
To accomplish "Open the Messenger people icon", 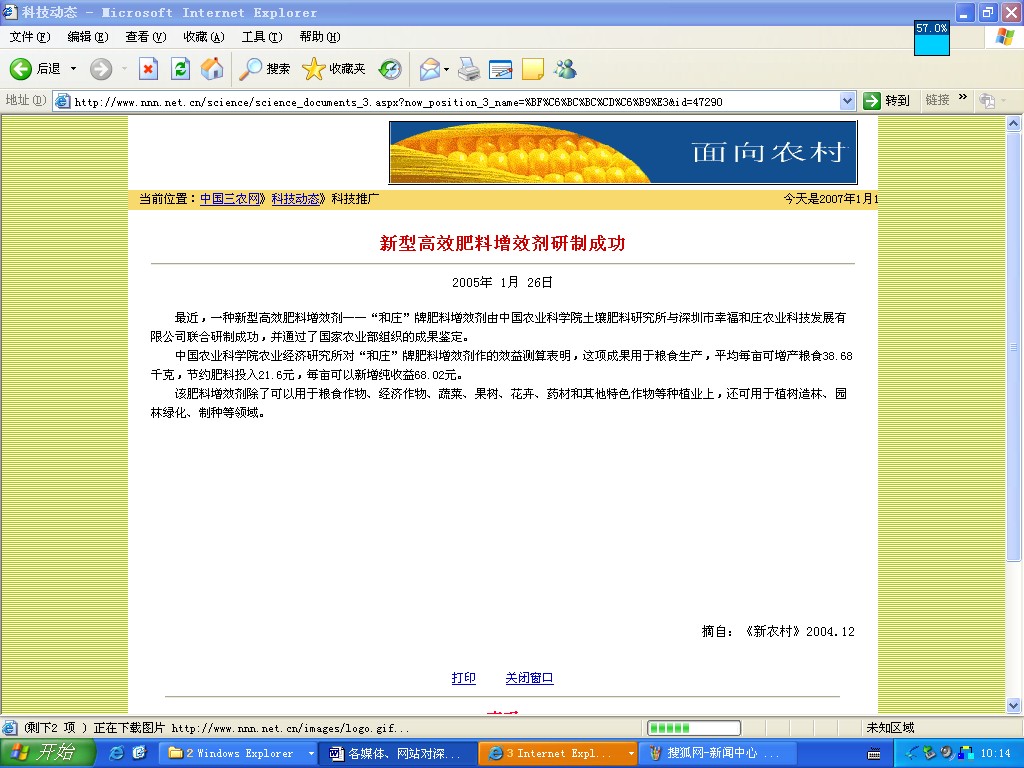I will point(566,69).
